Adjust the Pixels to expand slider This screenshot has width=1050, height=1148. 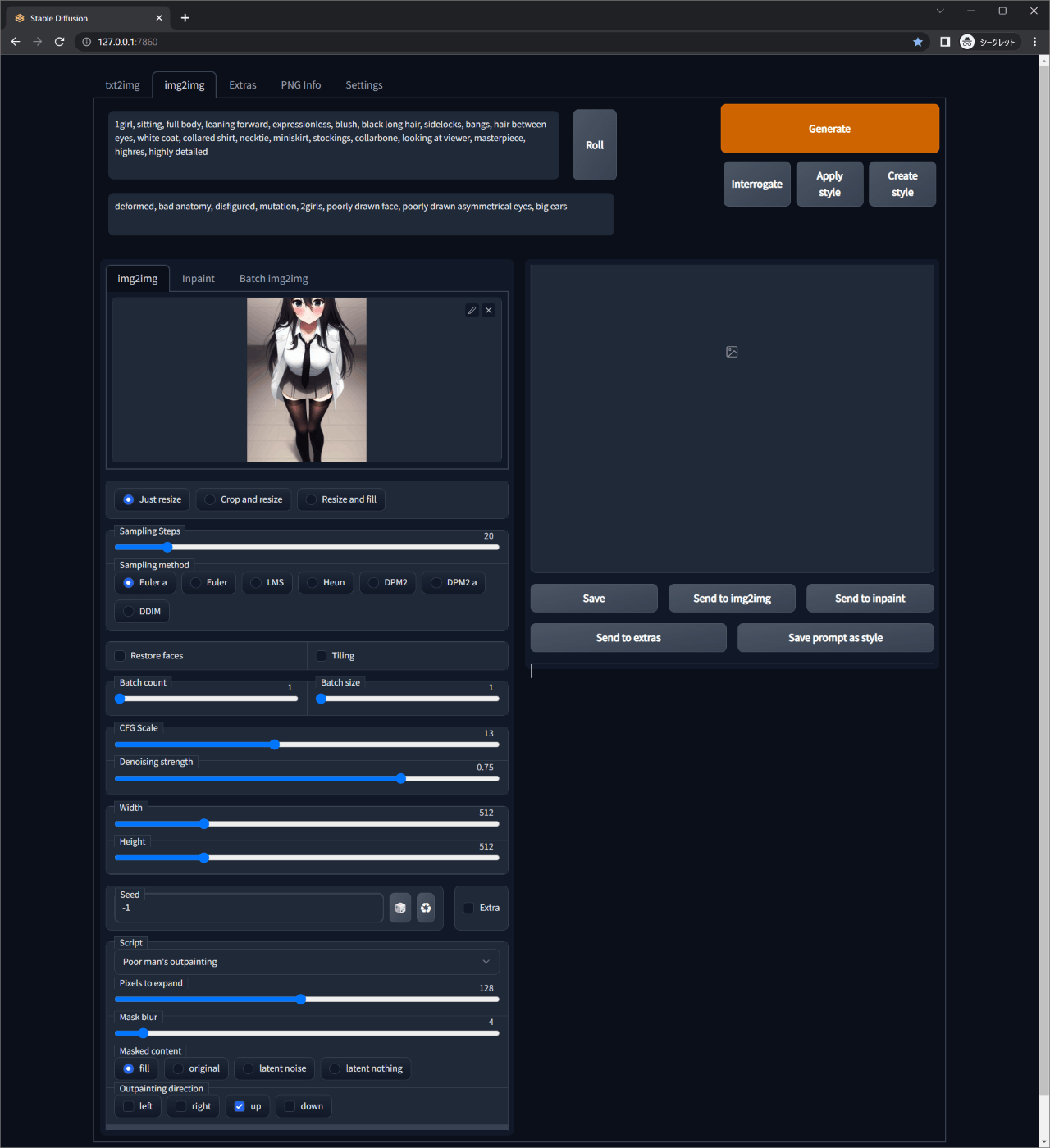tap(307, 1000)
